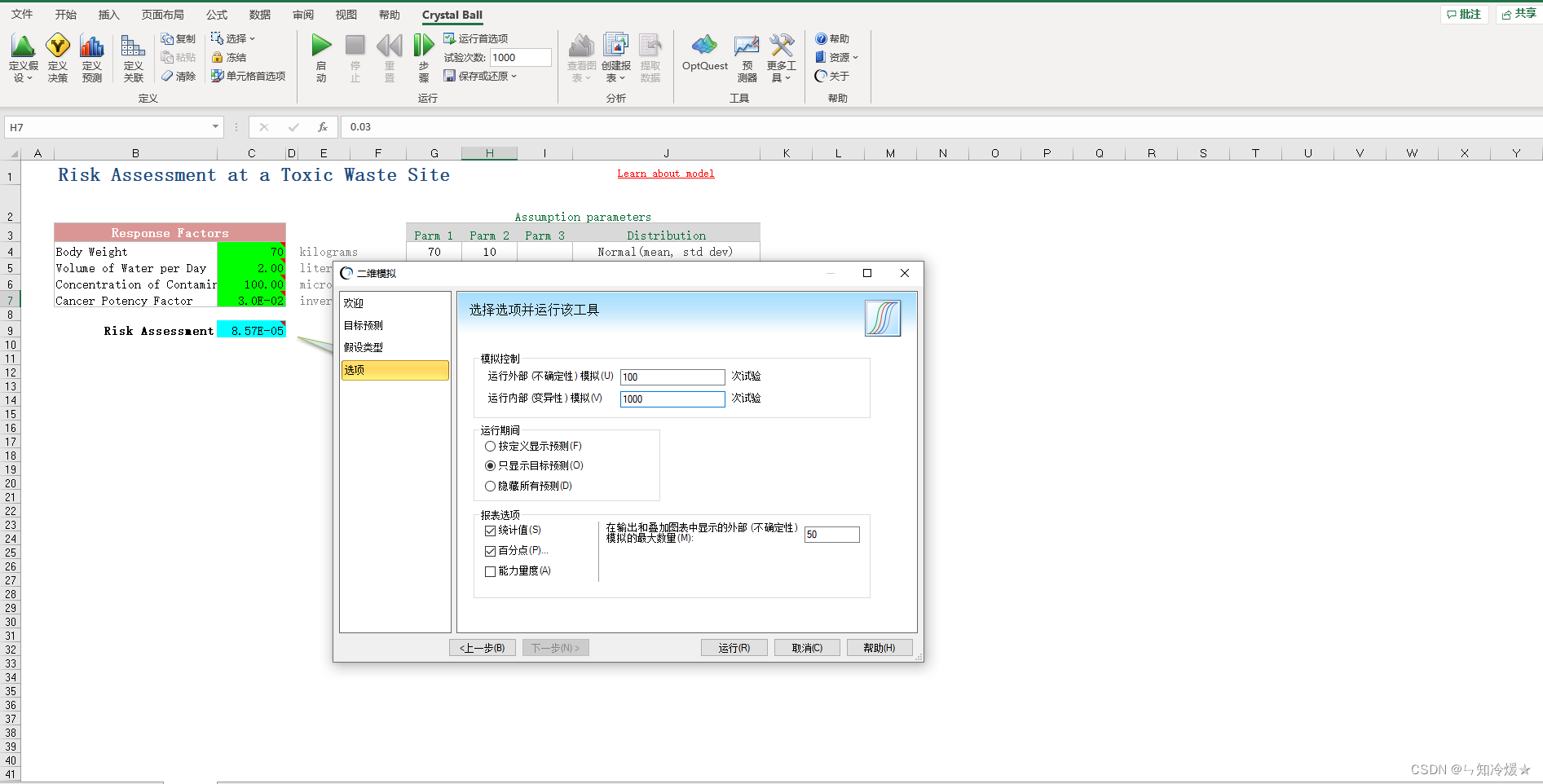This screenshot has width=1543, height=784.
Task: Click the 运行(R) button in the dialog
Action: (x=734, y=648)
